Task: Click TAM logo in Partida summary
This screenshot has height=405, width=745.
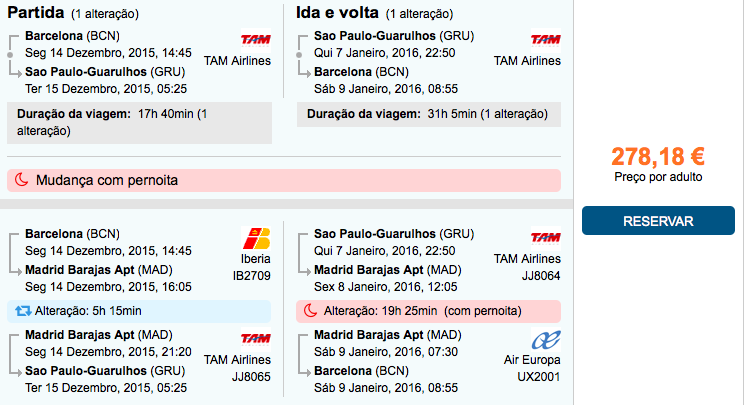Action: [256, 40]
